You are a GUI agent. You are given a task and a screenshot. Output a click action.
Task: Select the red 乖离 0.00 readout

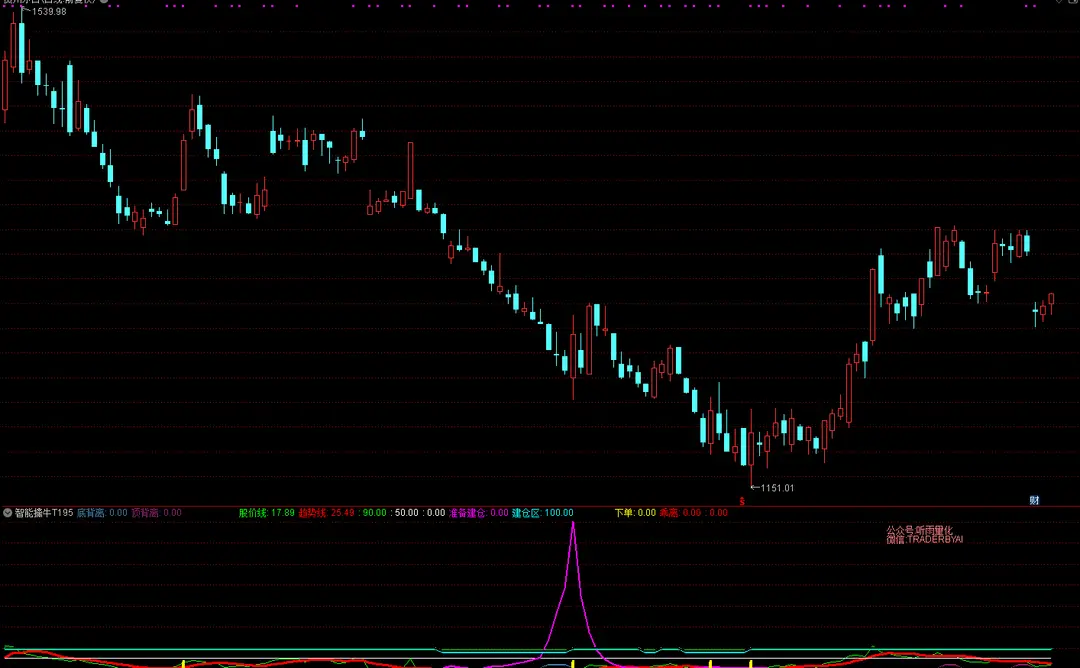point(680,513)
